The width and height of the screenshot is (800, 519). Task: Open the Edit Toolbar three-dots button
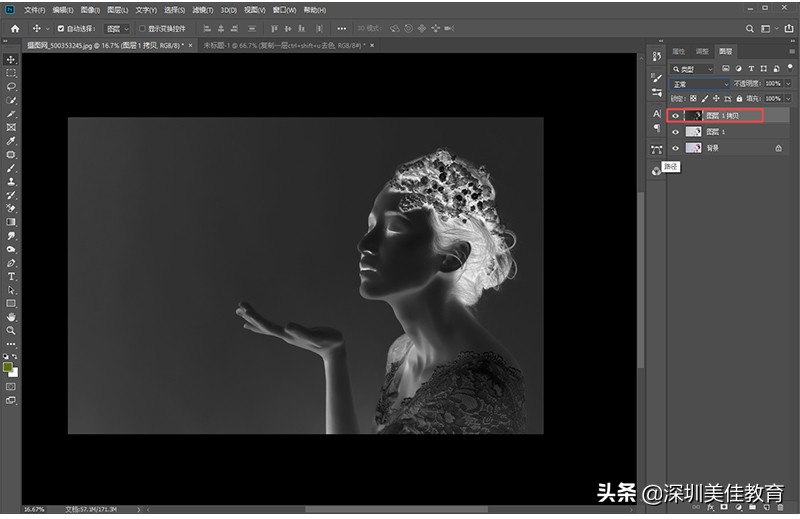[x=11, y=344]
